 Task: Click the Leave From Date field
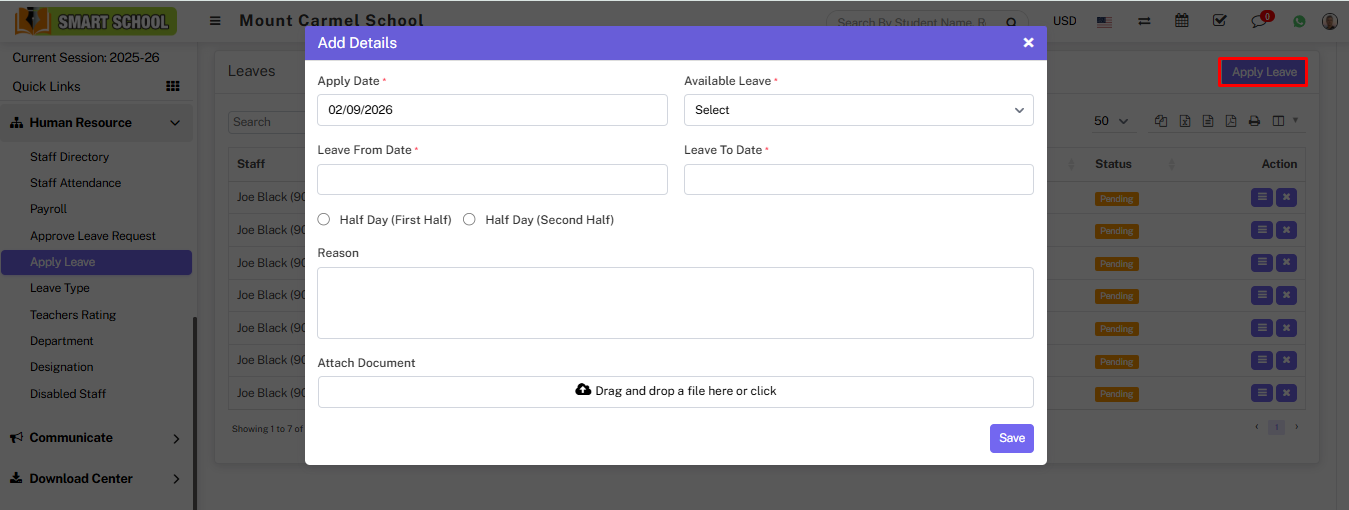pyautogui.click(x=492, y=179)
